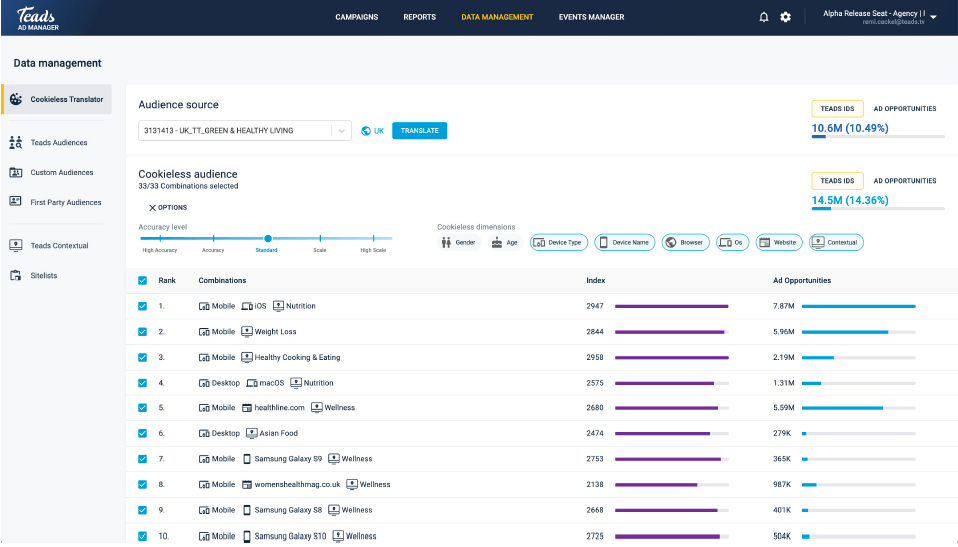Click the iOS icon in row 1
Image resolution: width=958 pixels, height=547 pixels.
coord(247,306)
